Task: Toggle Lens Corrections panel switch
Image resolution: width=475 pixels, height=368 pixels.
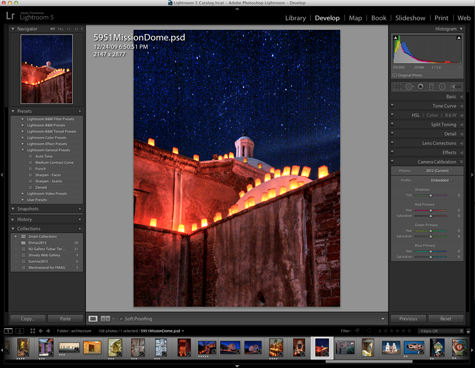Action: pos(392,142)
